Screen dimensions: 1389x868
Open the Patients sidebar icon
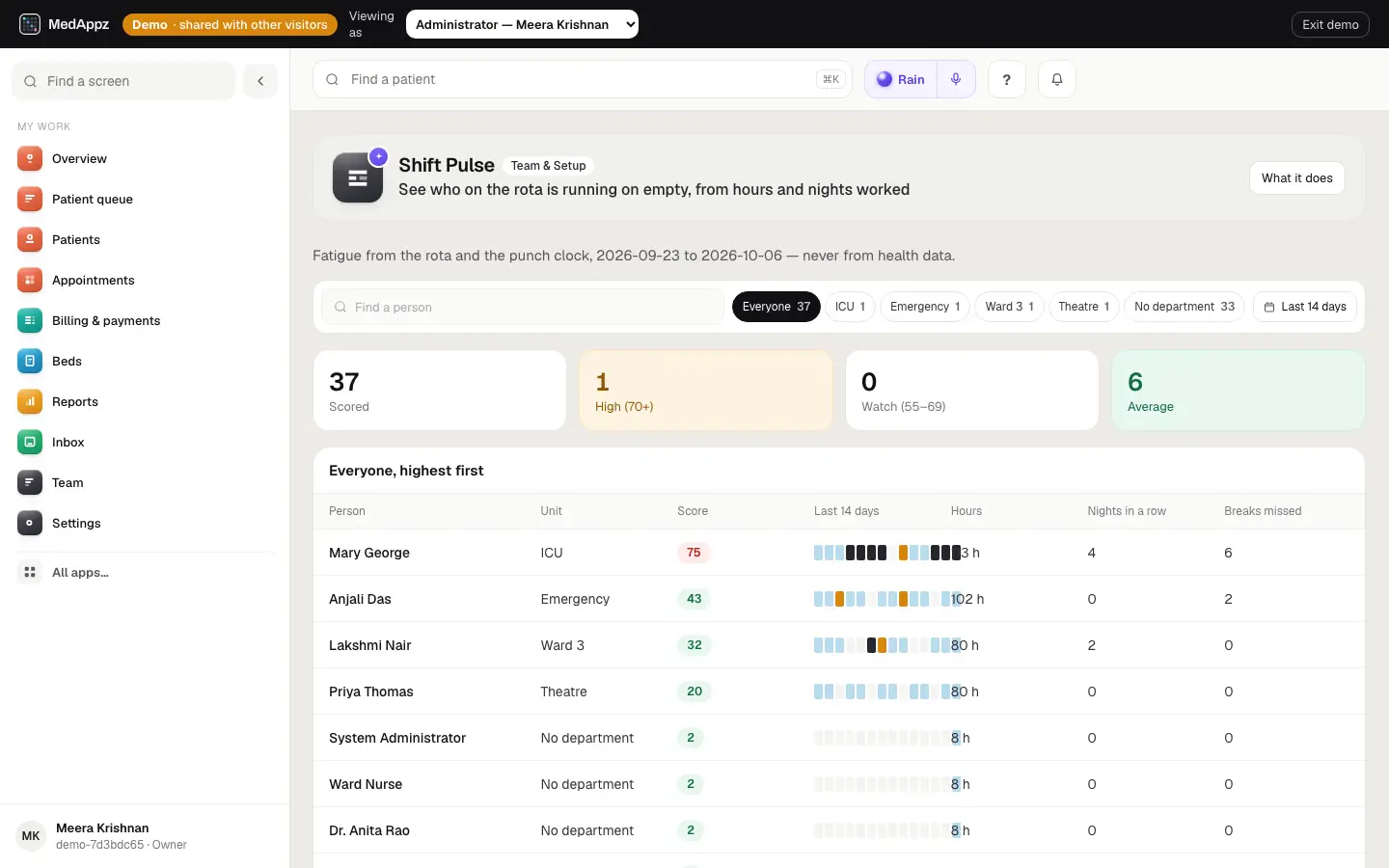tap(30, 240)
